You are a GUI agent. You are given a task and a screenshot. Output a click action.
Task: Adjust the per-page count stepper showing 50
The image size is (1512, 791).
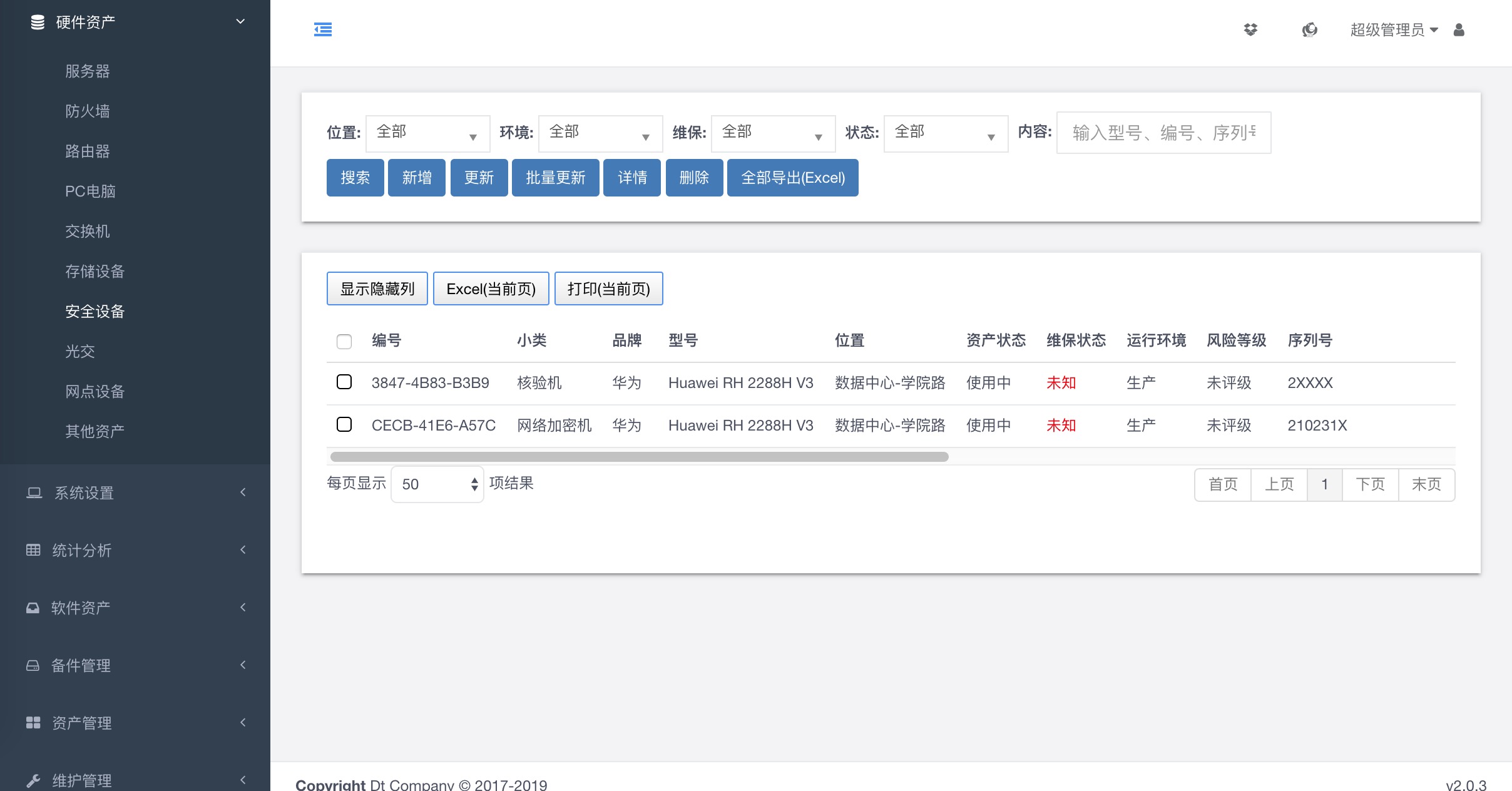point(473,484)
